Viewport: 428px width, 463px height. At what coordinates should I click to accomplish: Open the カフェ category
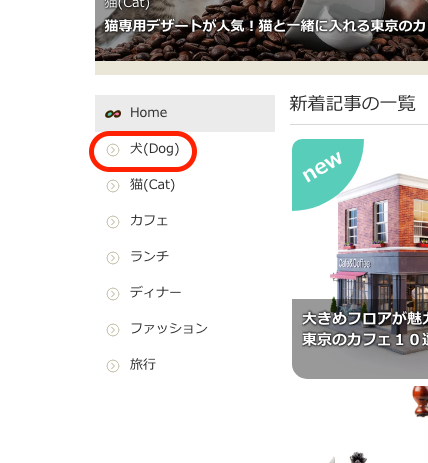(x=149, y=221)
